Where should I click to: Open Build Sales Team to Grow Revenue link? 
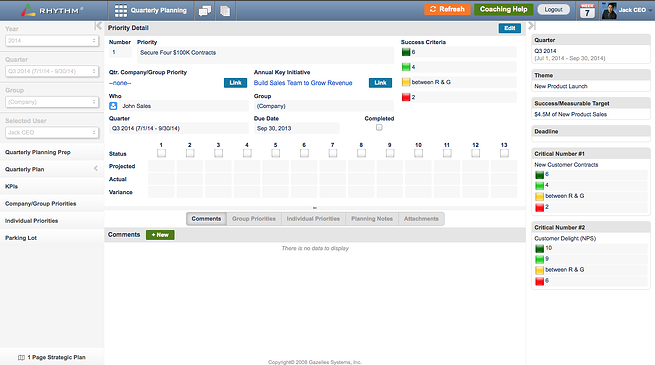coord(303,83)
